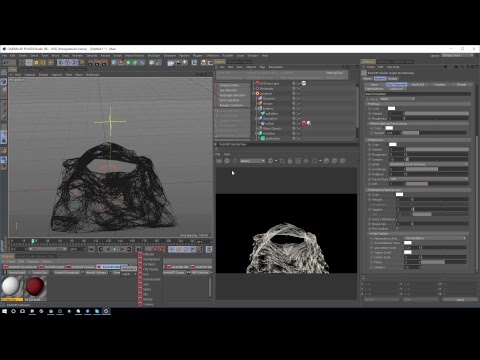
Task: Click the Redshift tag on xpTrail
Action: pyautogui.click(x=304, y=123)
